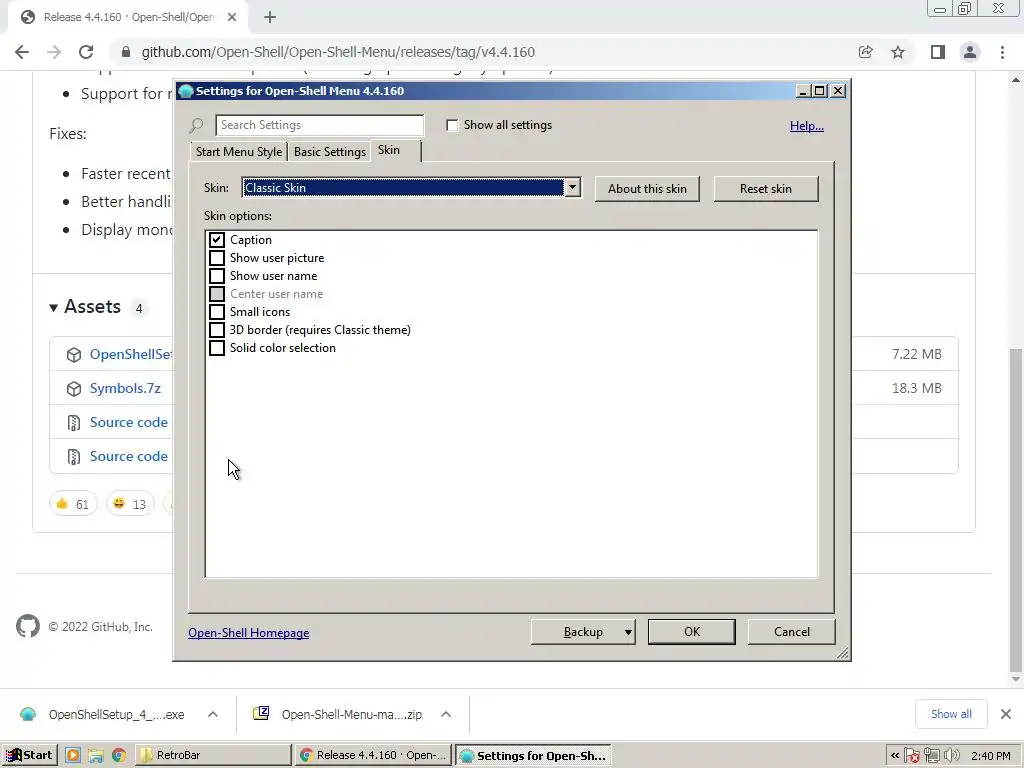1024x768 pixels.
Task: Focus the Search Settings field
Action: (x=319, y=125)
